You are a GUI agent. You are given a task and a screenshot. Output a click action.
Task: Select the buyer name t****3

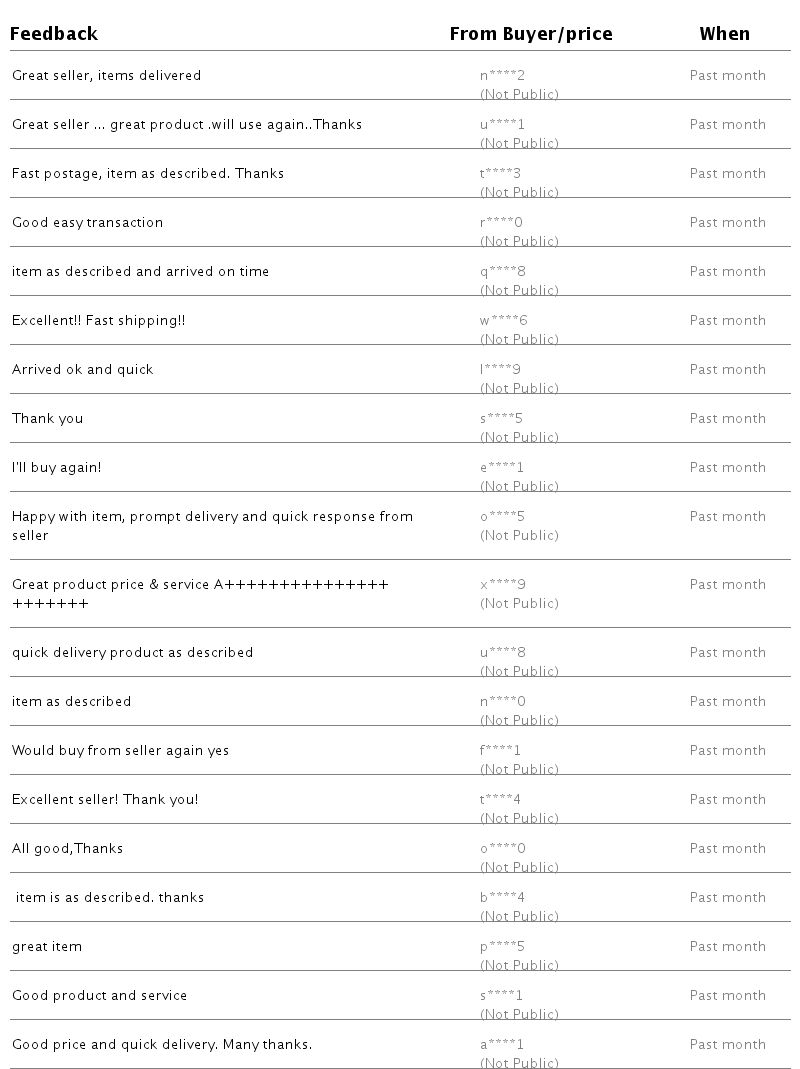click(x=500, y=174)
